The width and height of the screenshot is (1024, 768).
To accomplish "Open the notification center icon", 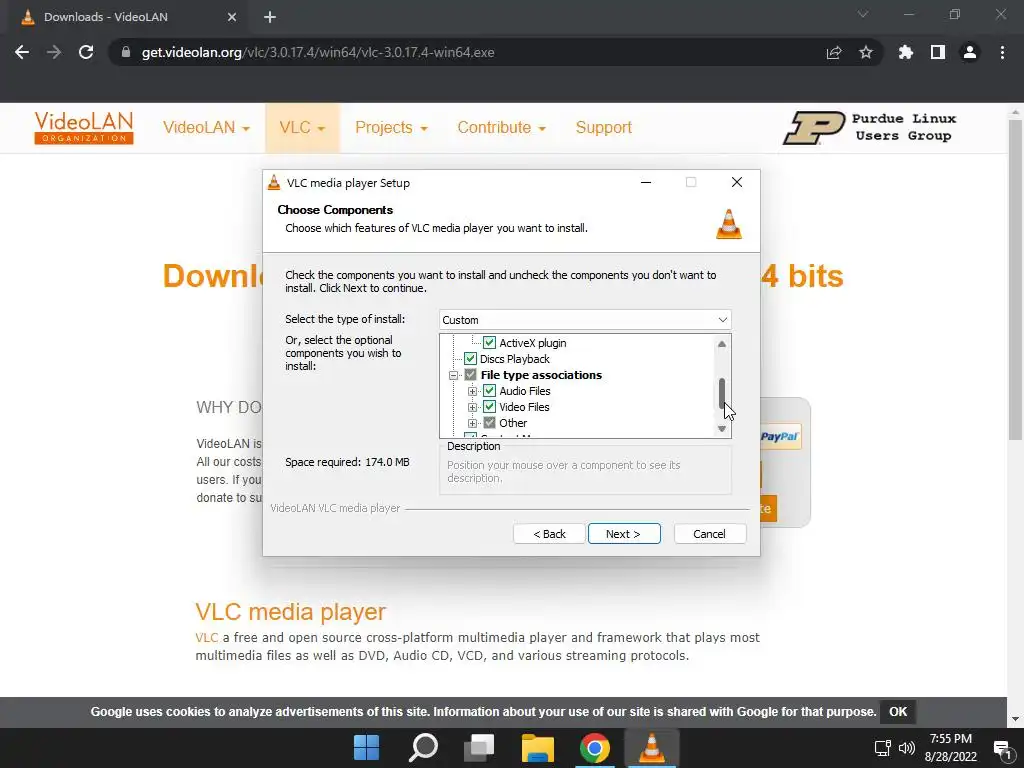I will (x=1001, y=748).
